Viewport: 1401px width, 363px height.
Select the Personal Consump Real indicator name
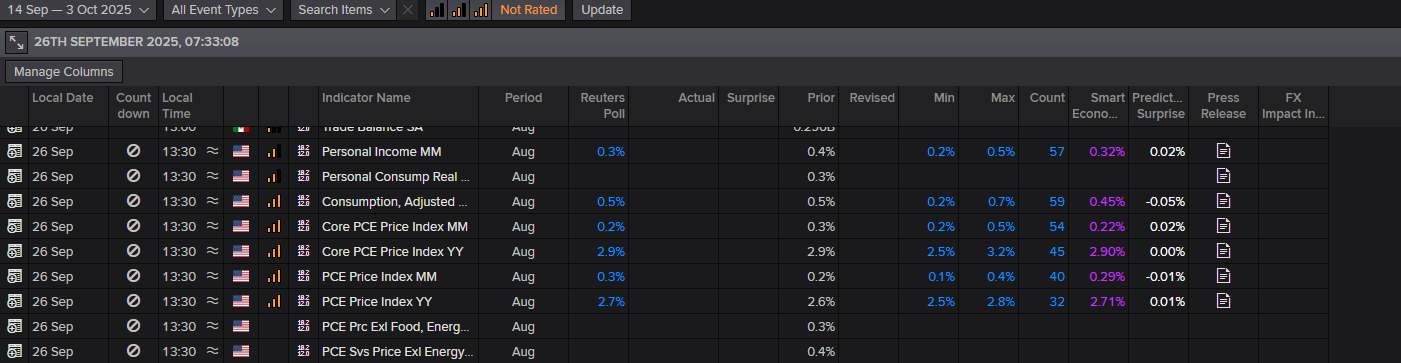[x=396, y=176]
